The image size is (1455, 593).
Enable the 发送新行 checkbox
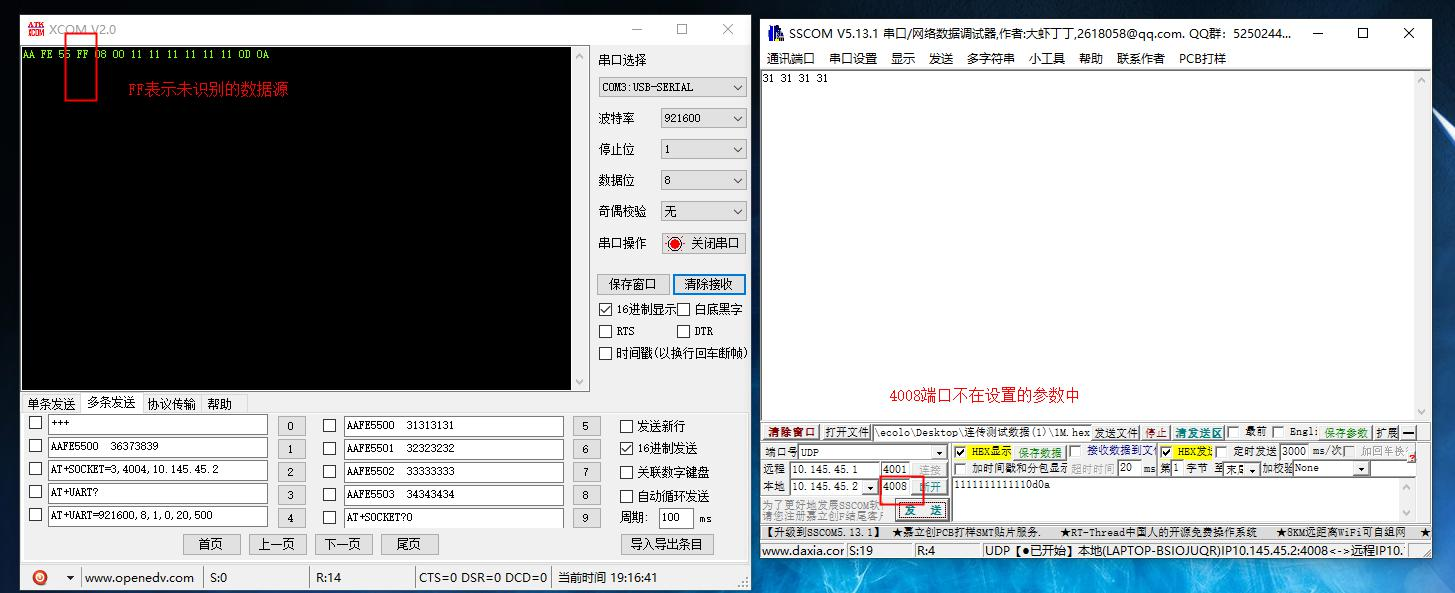(x=627, y=427)
